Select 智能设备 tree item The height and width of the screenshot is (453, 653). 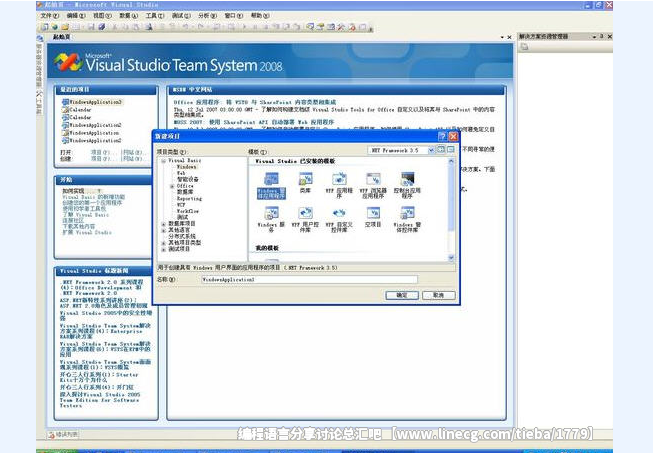pyautogui.click(x=188, y=179)
